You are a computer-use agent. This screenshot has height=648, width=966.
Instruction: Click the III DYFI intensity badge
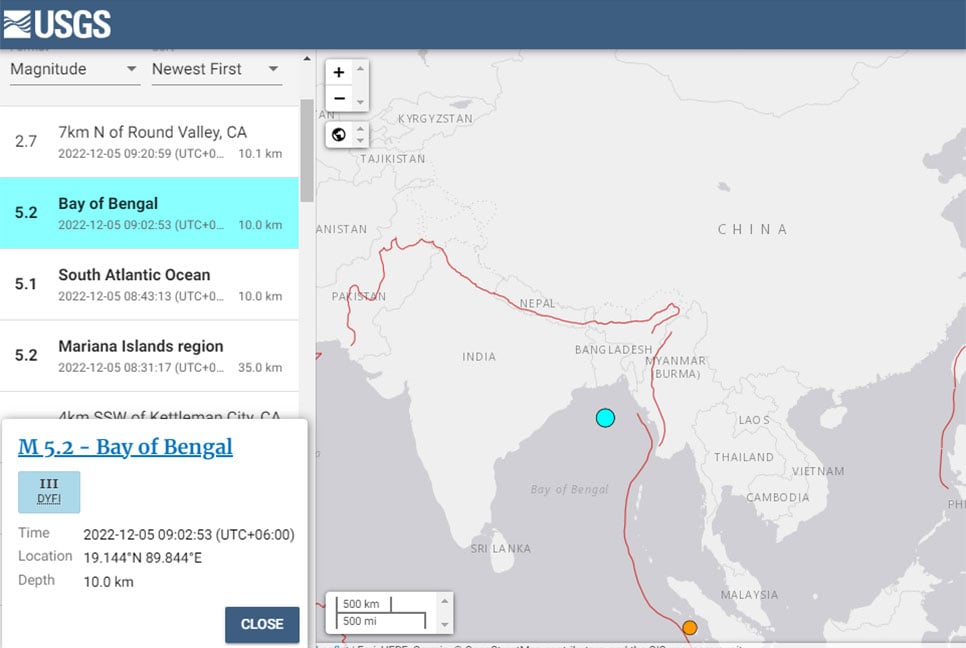click(x=49, y=491)
